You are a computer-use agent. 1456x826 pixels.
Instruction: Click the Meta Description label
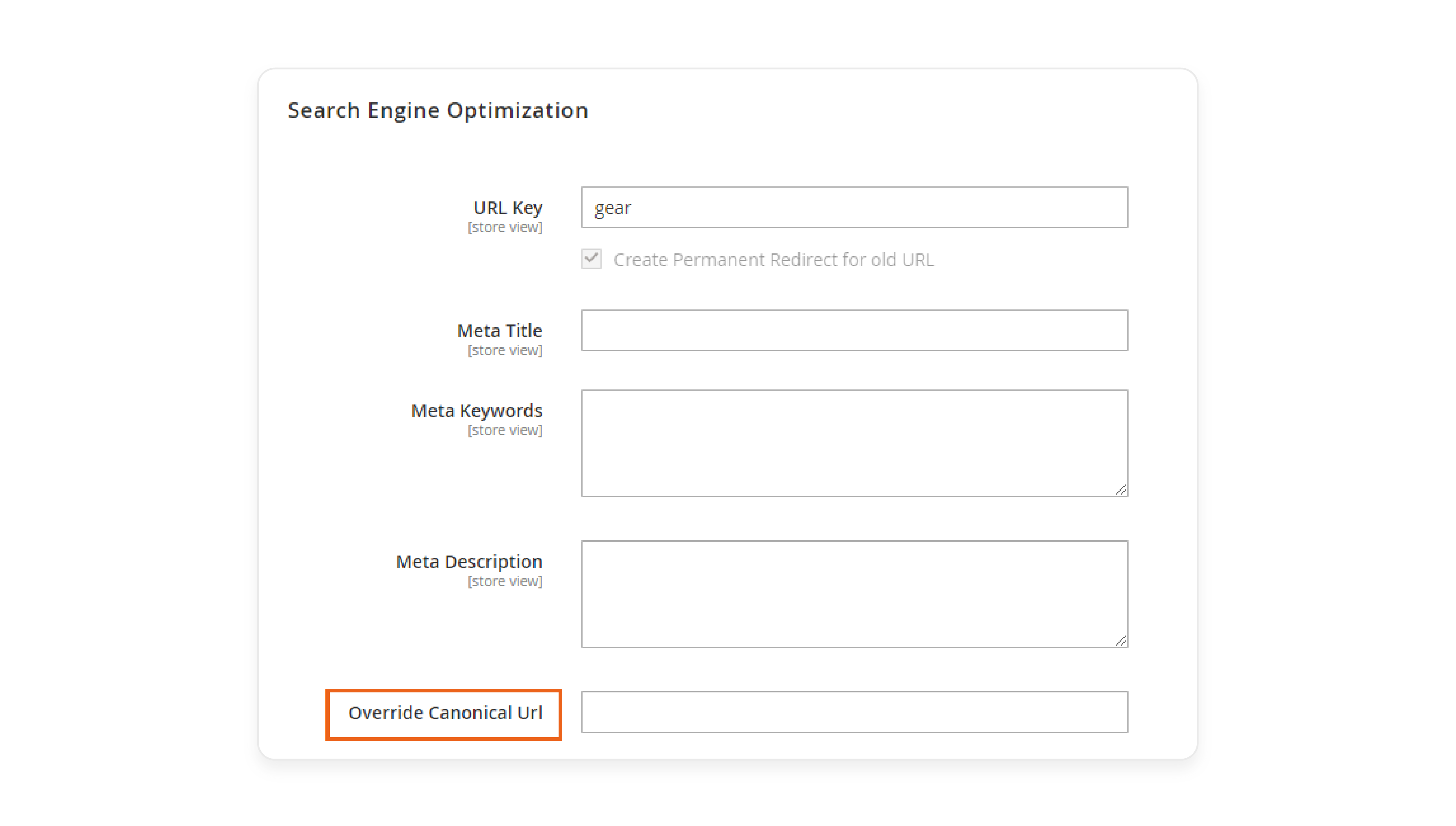tap(469, 562)
